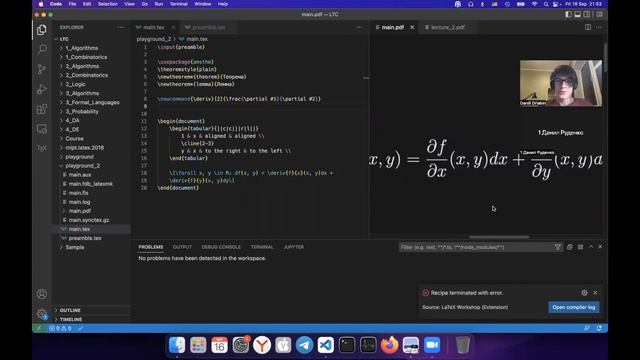Collapse the LTC workspace root
The image size is (640, 360).
(x=64, y=39)
